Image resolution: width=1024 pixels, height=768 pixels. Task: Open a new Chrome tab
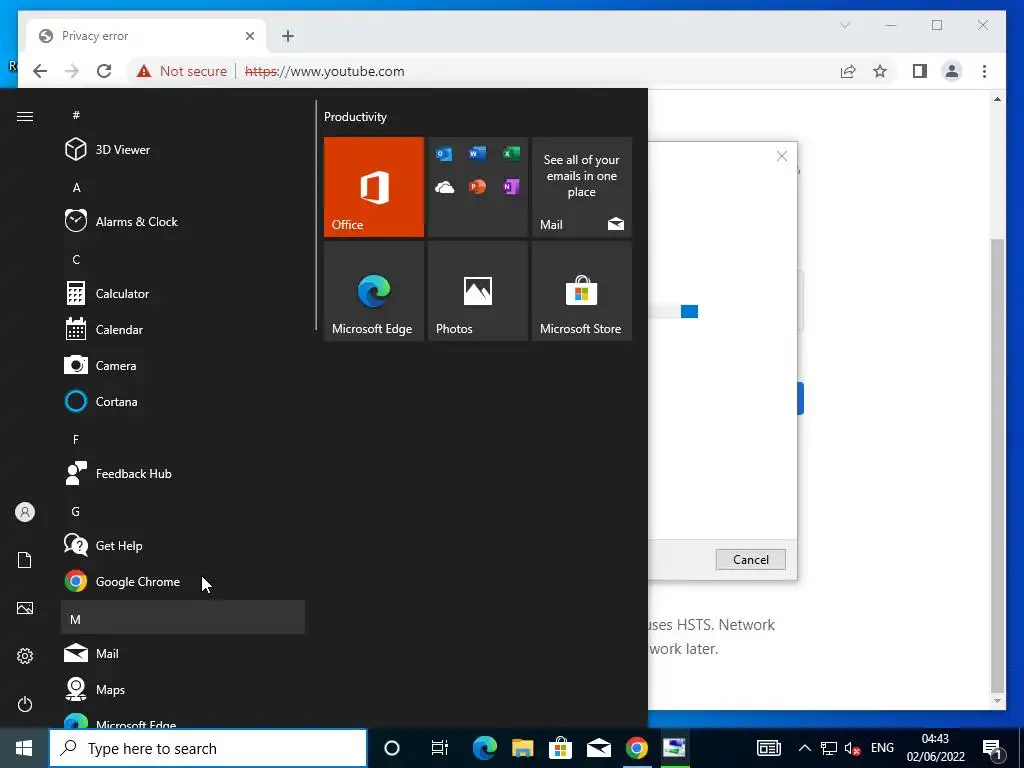tap(288, 36)
